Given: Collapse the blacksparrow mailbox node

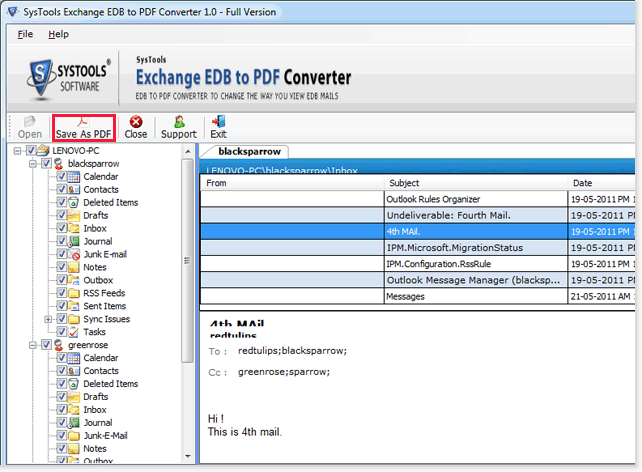Looking at the screenshot, I should [33, 164].
